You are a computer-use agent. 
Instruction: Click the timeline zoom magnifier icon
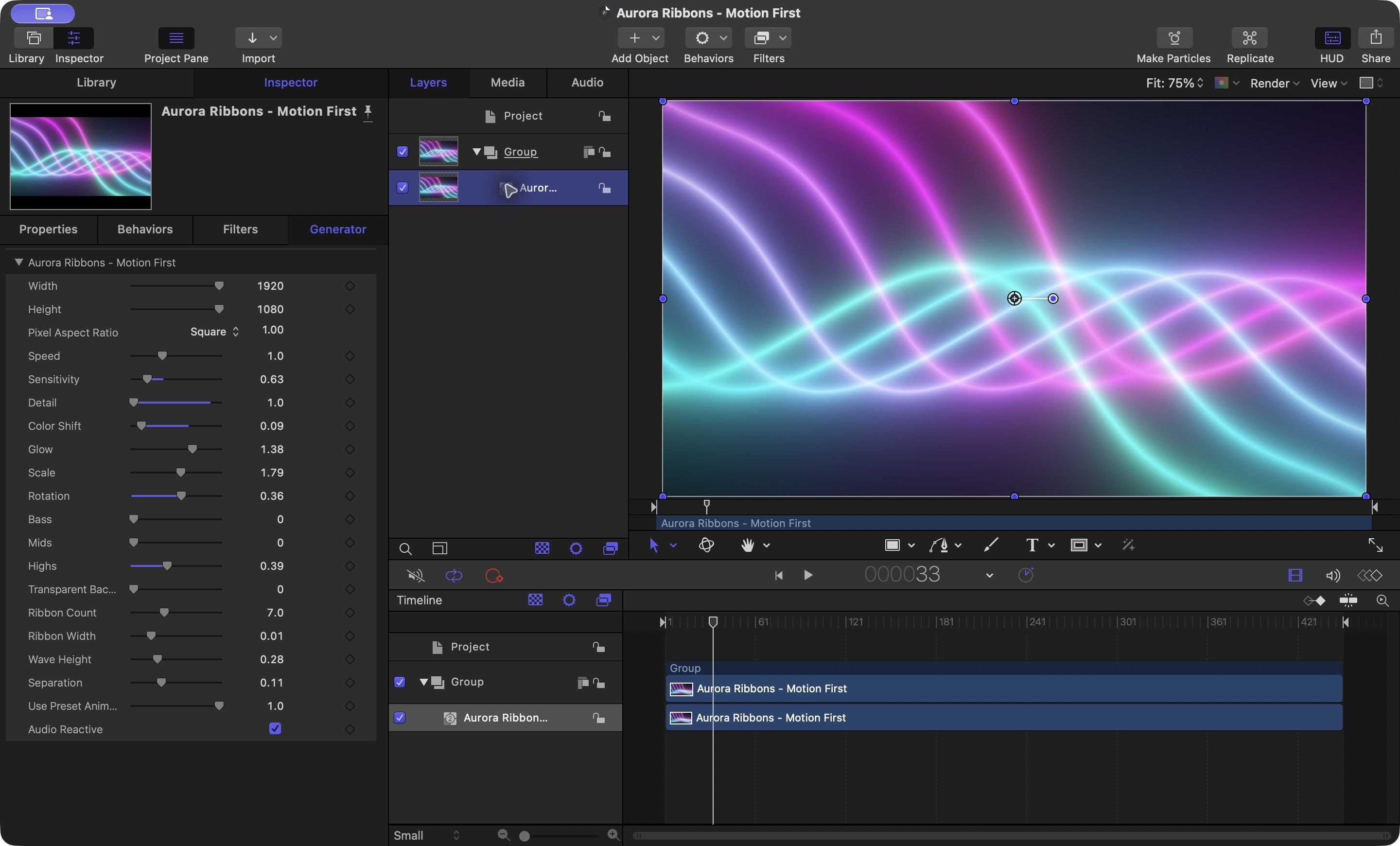tap(1382, 600)
